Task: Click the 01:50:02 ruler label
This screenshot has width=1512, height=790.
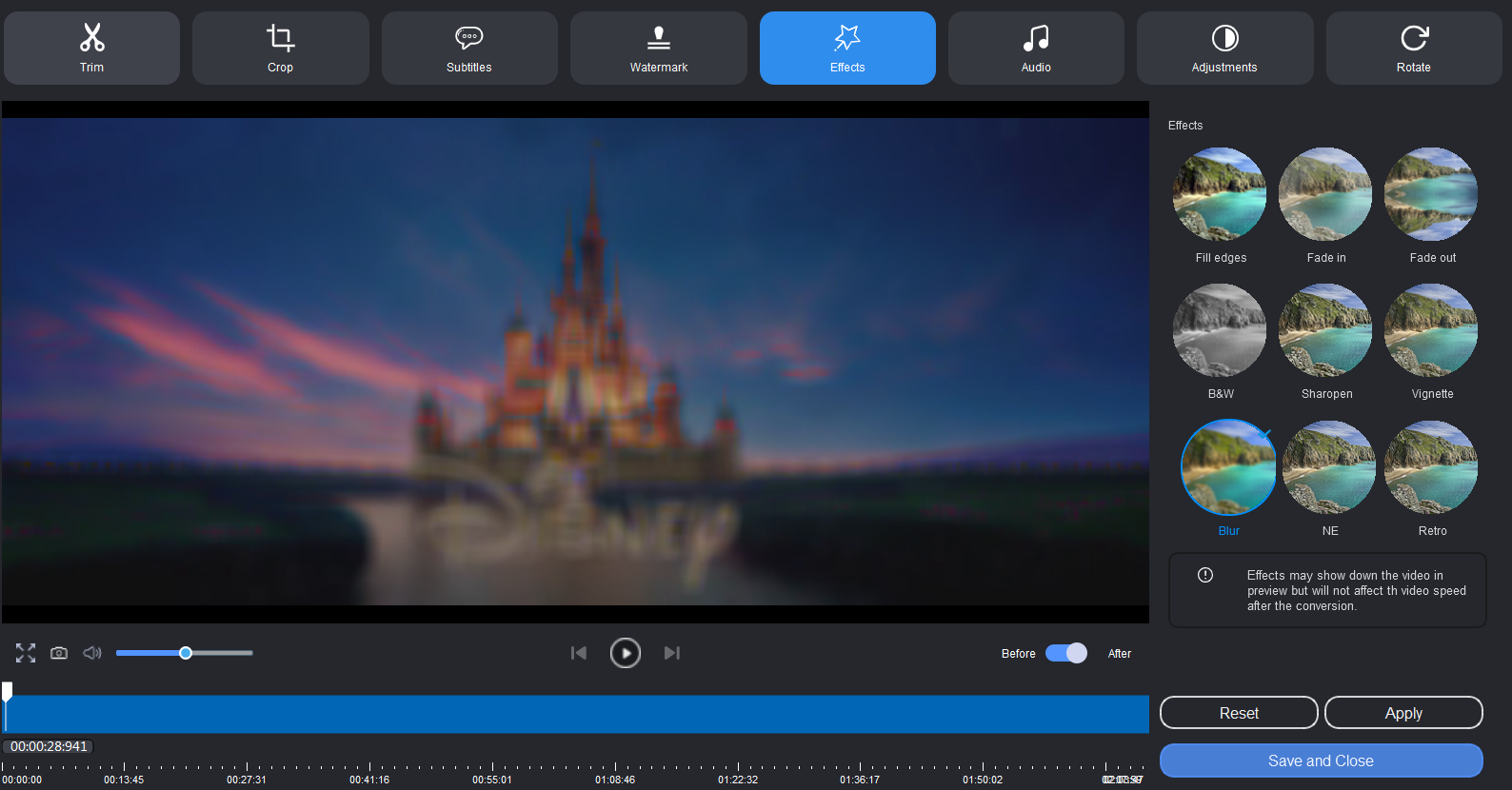Action: 983,780
